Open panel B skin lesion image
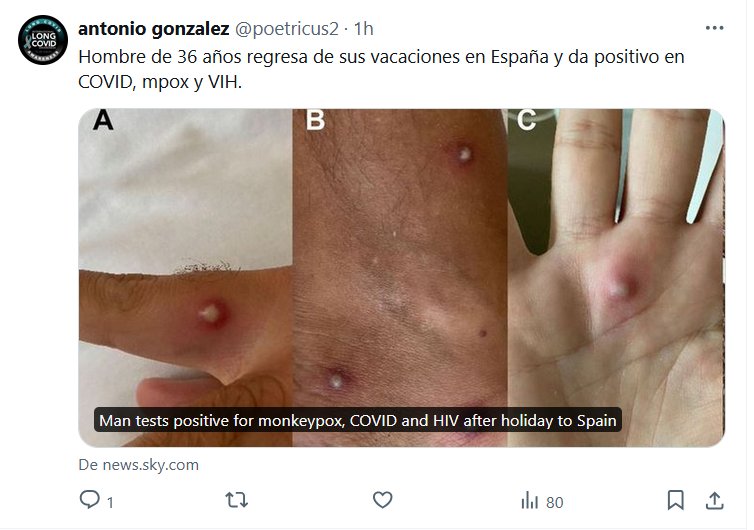The width and height of the screenshot is (754, 530). tap(400, 278)
